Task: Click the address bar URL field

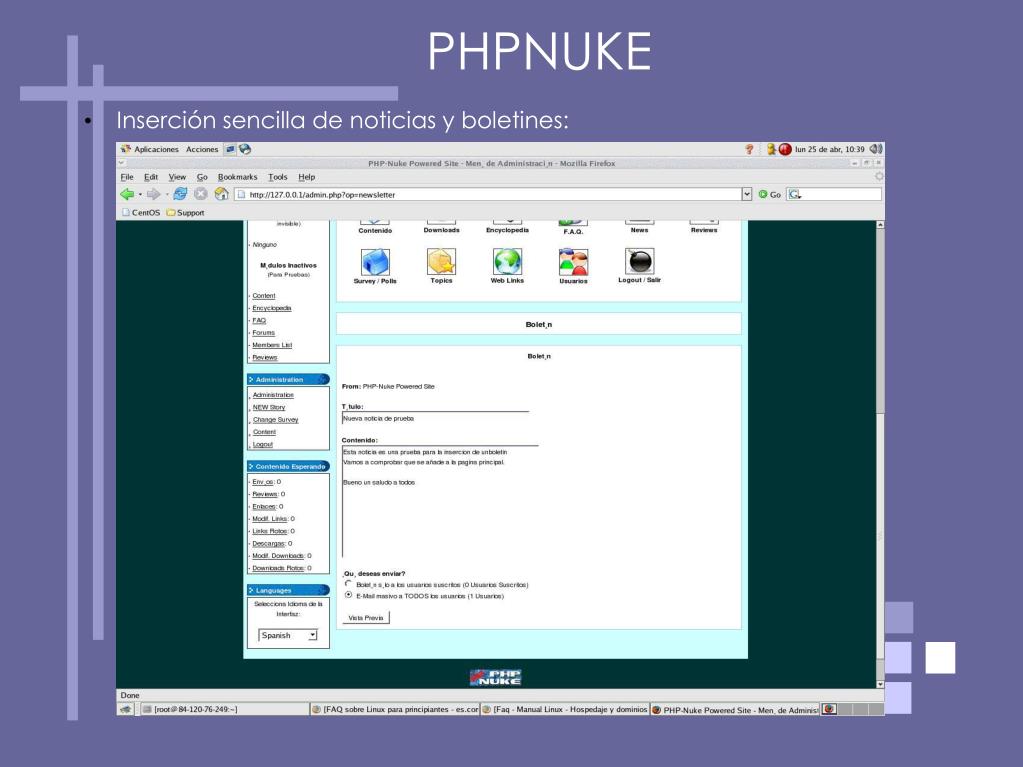Action: tap(488, 194)
